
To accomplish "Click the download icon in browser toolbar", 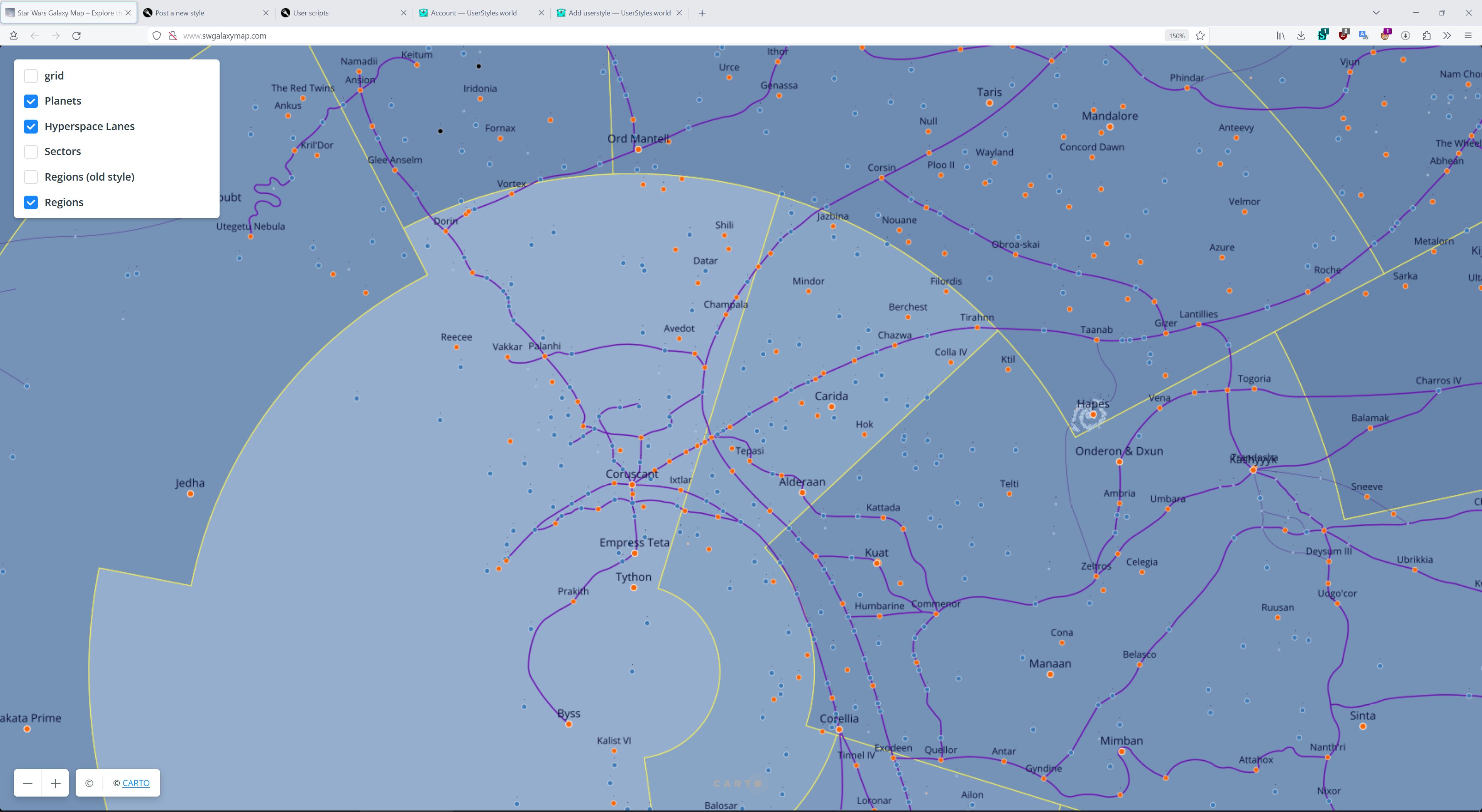I will 1300,35.
